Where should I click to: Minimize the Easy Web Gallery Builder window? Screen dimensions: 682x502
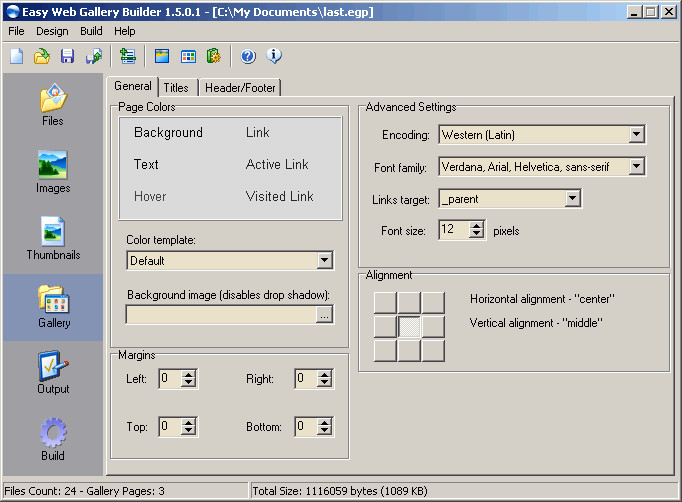coord(635,12)
